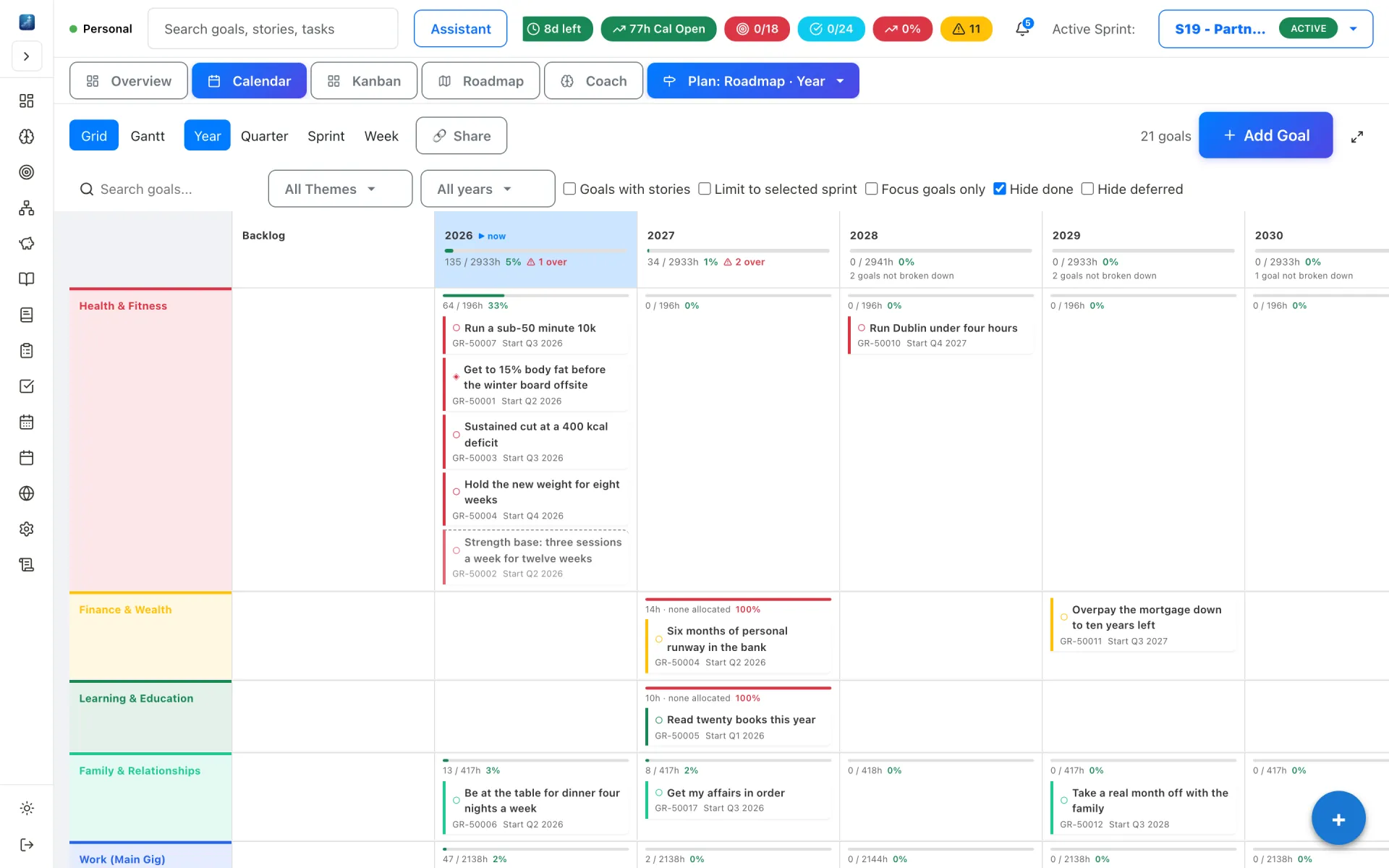This screenshot has height=868, width=1389.
Task: Click the fullscreen expand arrows icon
Action: pos(1357,136)
